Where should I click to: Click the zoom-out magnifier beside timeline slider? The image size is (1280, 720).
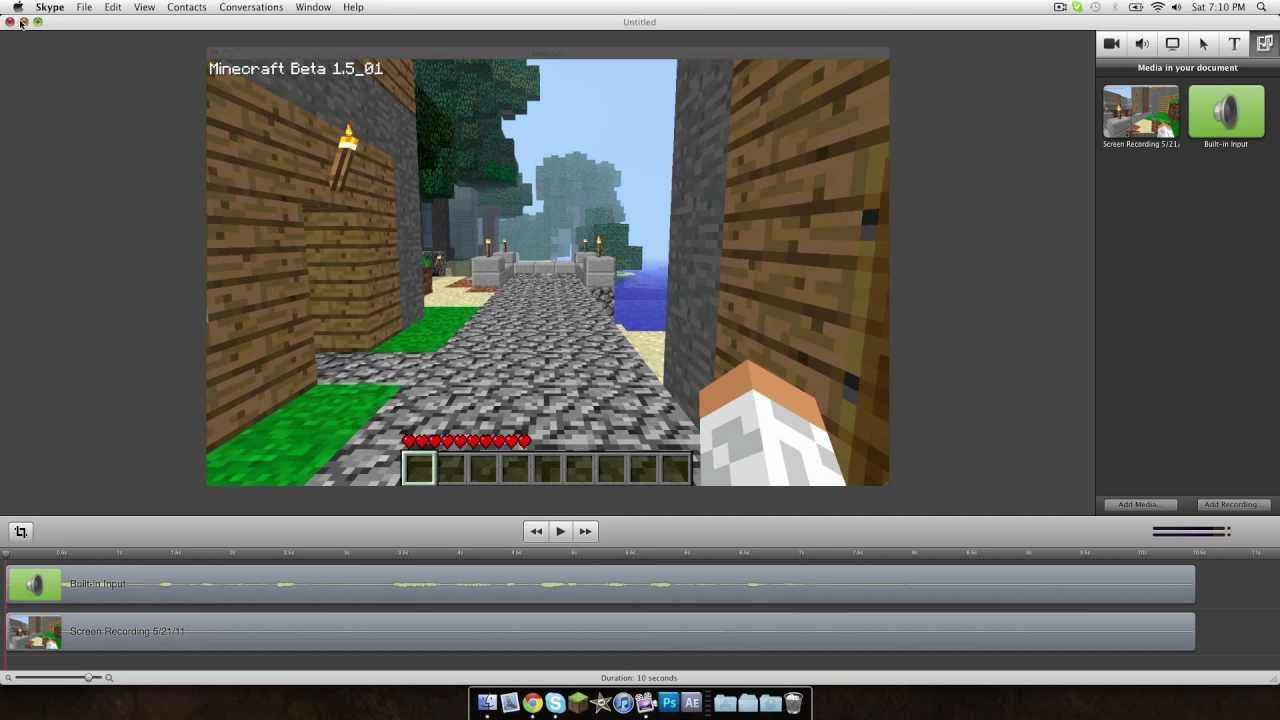(x=8, y=678)
